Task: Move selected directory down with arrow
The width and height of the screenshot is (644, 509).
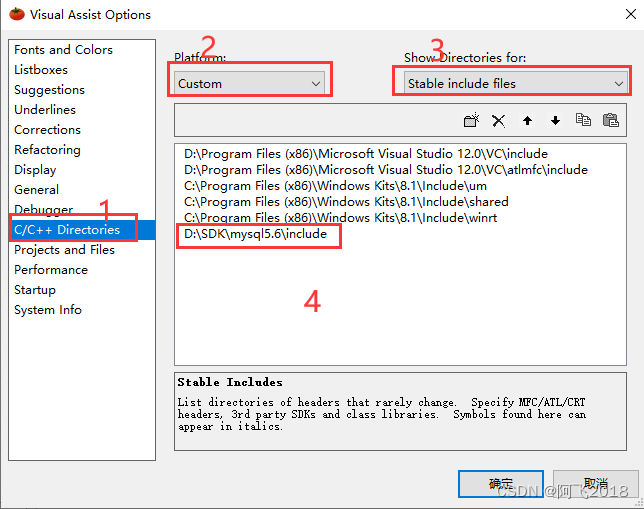Action: pos(555,120)
